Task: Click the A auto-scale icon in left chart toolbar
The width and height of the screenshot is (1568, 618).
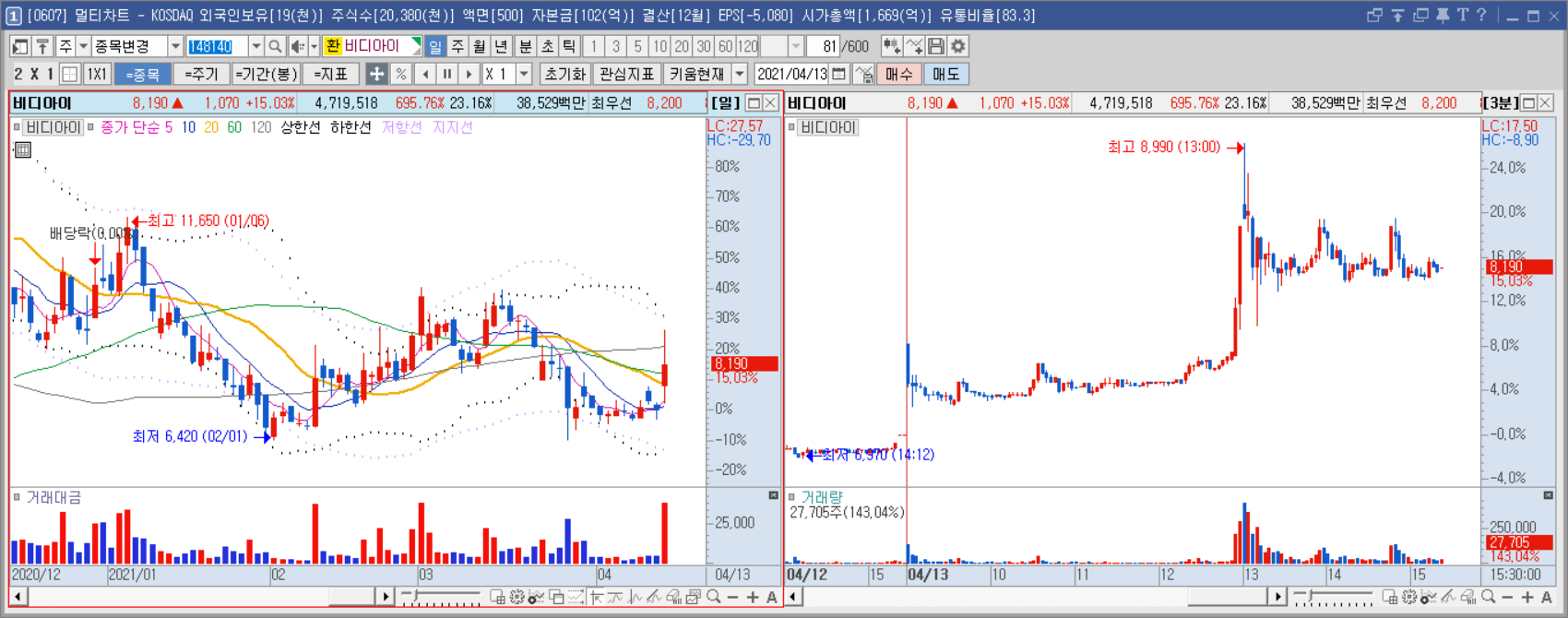Action: 772,598
